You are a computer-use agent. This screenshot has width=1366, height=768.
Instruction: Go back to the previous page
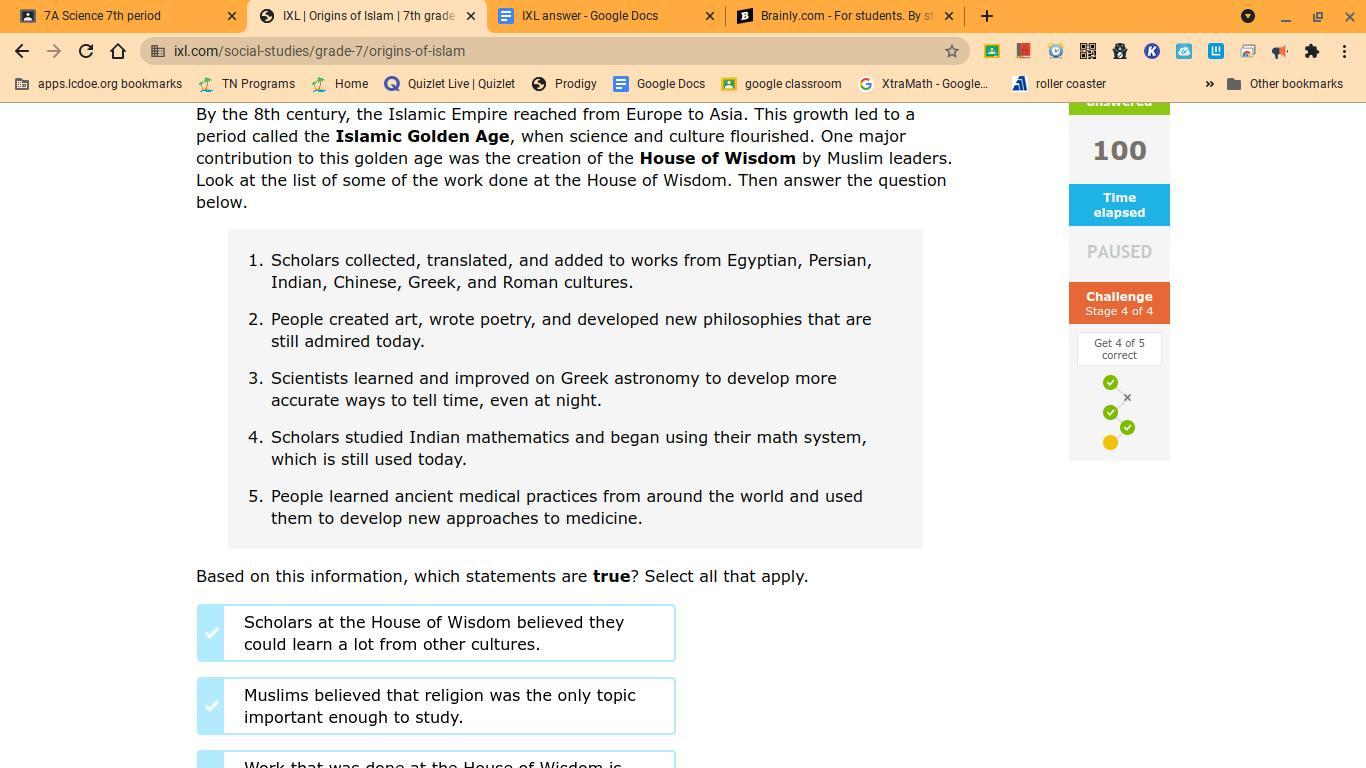pos(22,51)
